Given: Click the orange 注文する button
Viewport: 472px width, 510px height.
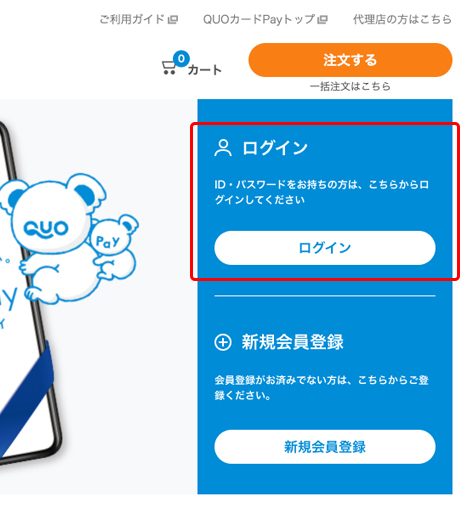Looking at the screenshot, I should click(350, 60).
